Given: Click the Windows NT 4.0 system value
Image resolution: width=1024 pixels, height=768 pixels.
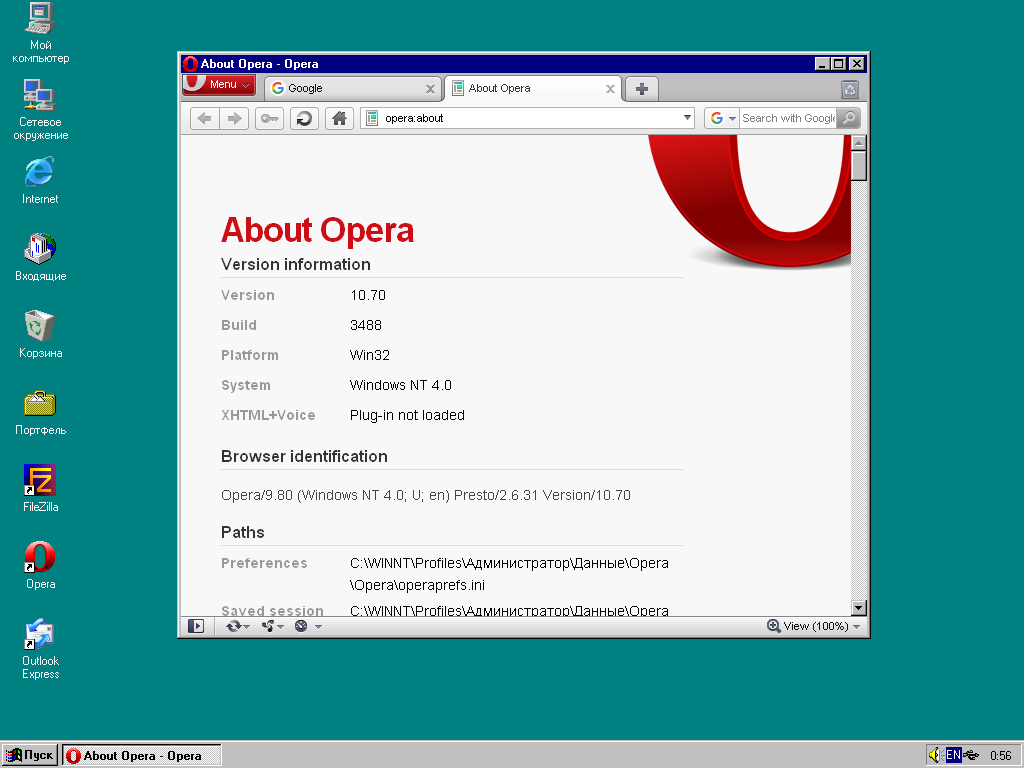Looking at the screenshot, I should (400, 385).
